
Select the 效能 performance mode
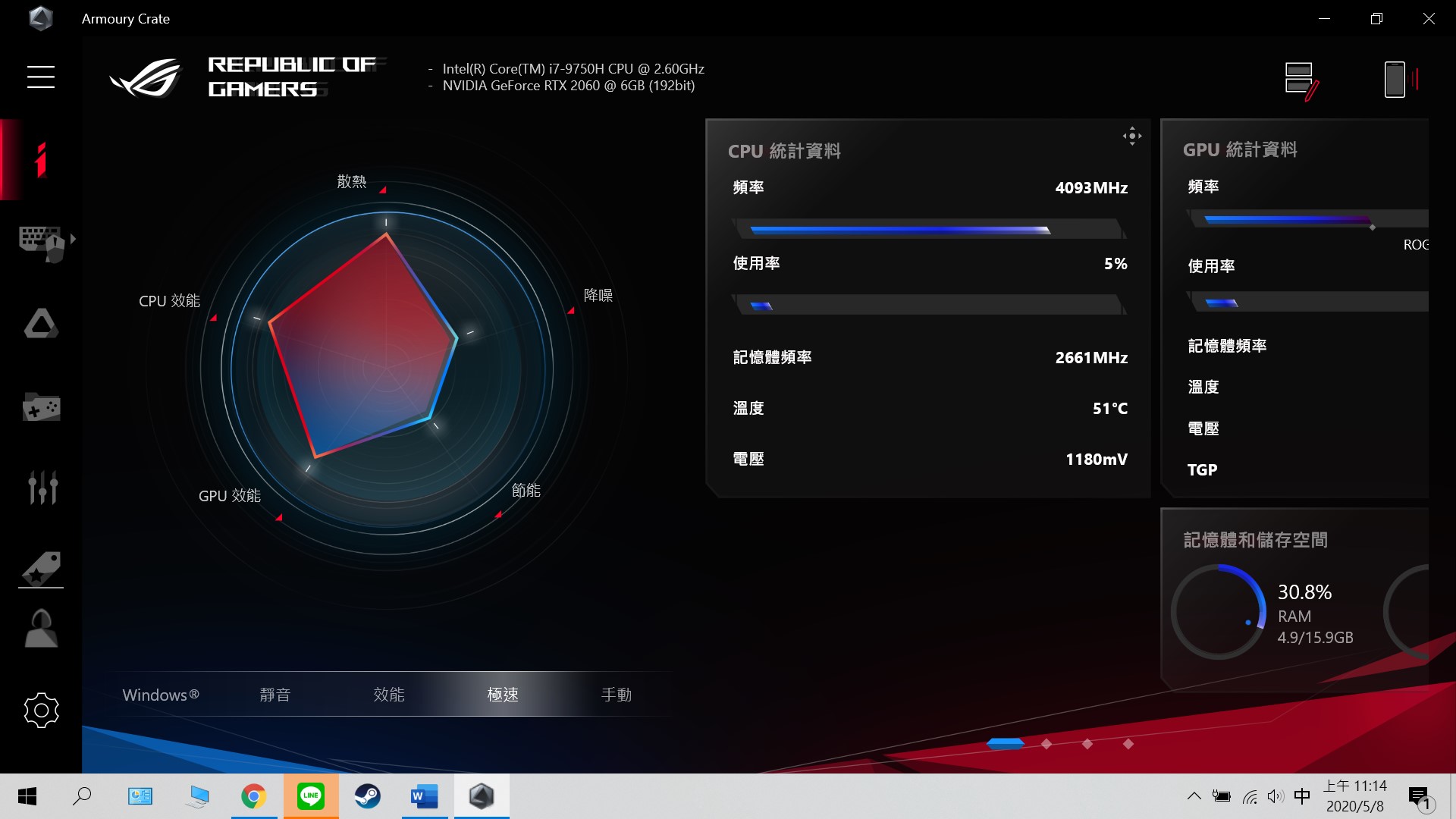tap(388, 695)
